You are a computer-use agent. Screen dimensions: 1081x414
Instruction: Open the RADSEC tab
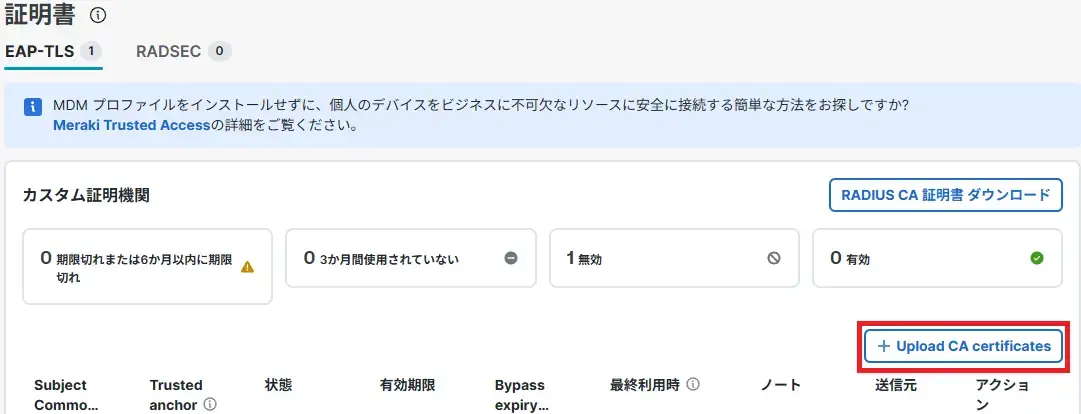point(170,51)
